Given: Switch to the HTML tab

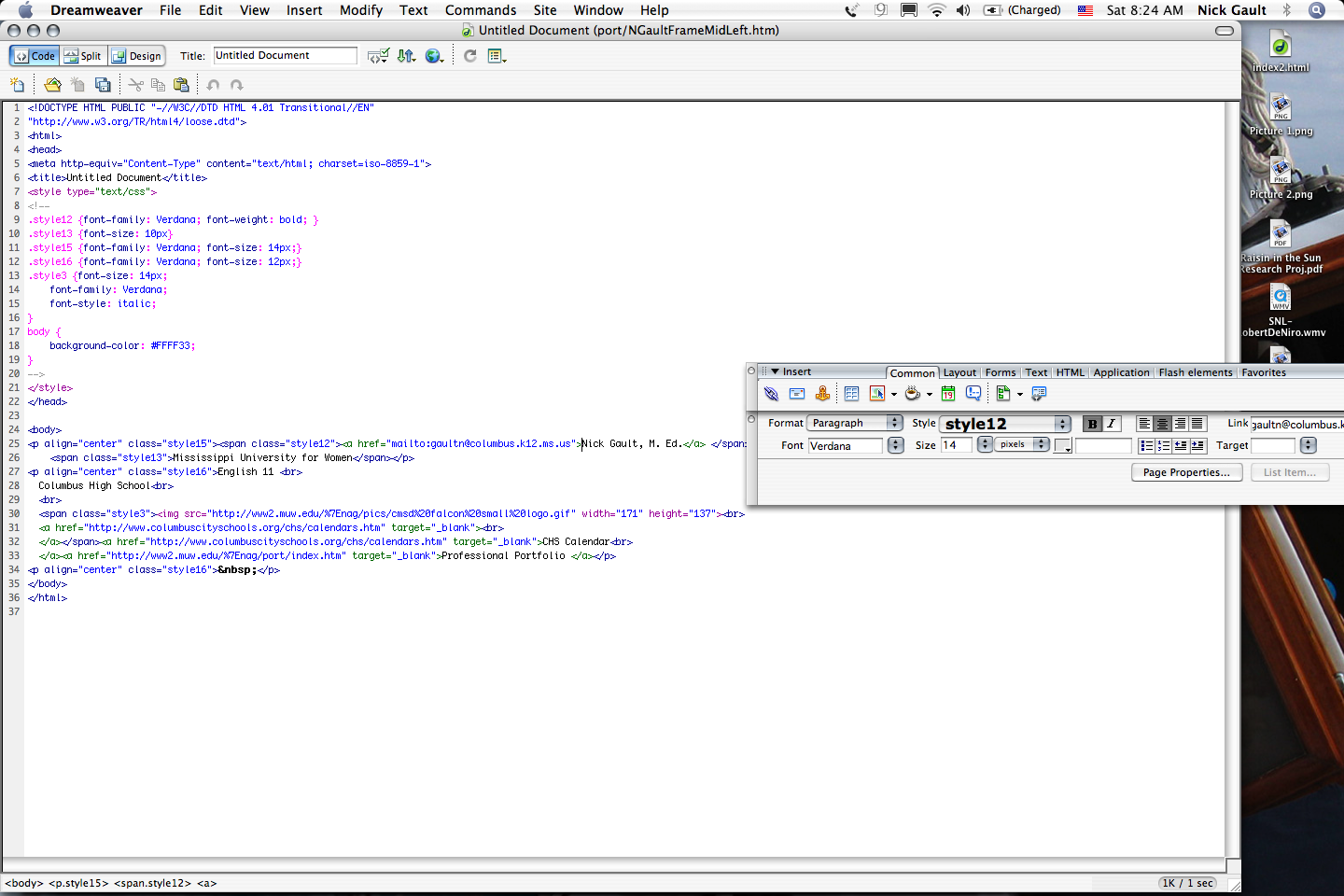Looking at the screenshot, I should [x=1071, y=372].
